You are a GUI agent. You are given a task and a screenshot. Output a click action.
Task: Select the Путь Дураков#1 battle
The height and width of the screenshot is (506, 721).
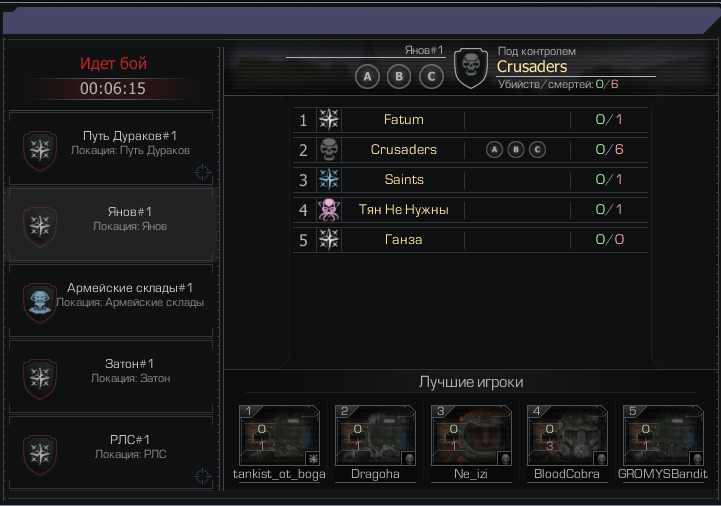(x=111, y=149)
